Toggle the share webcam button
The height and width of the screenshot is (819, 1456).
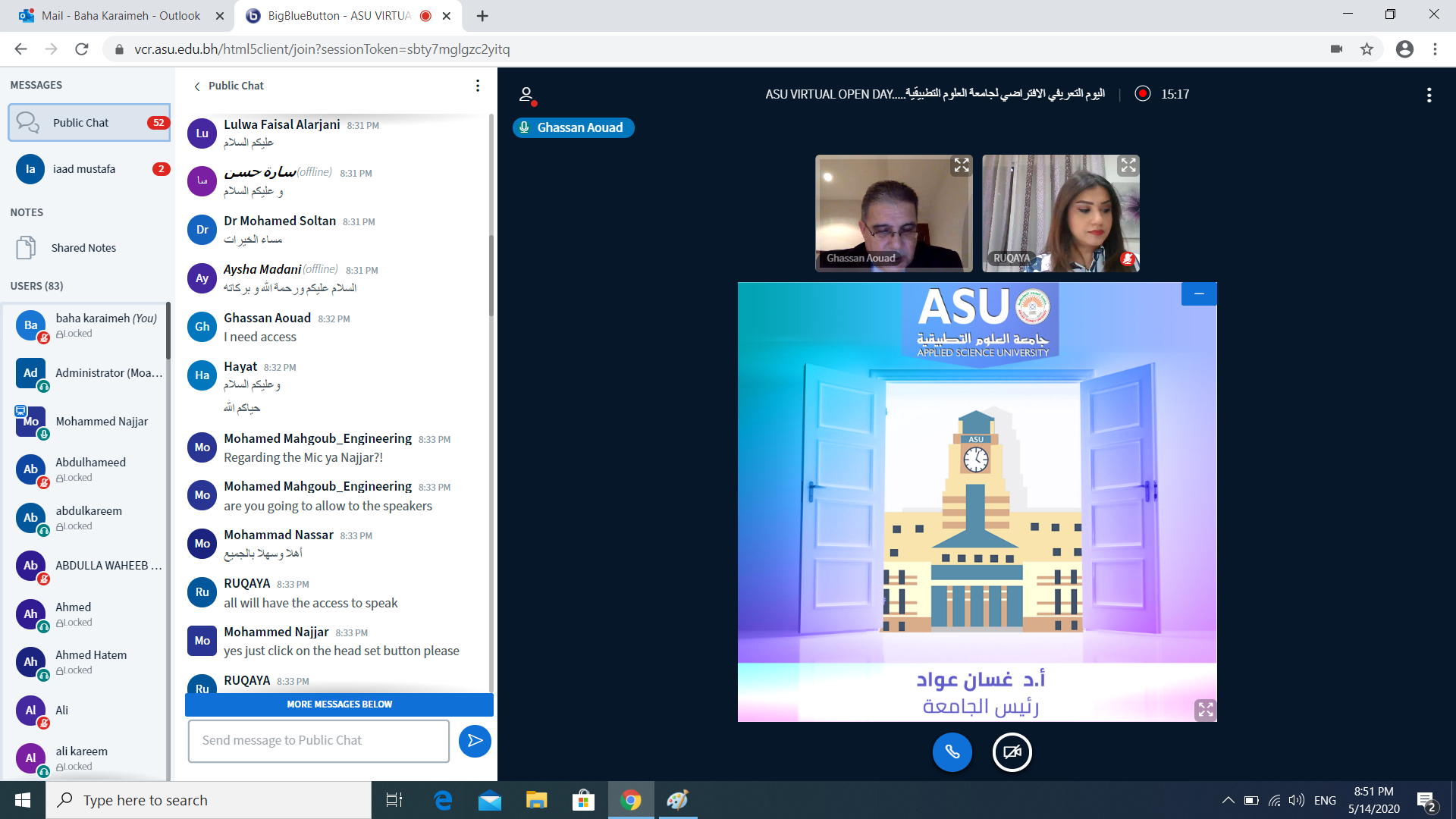[1012, 752]
